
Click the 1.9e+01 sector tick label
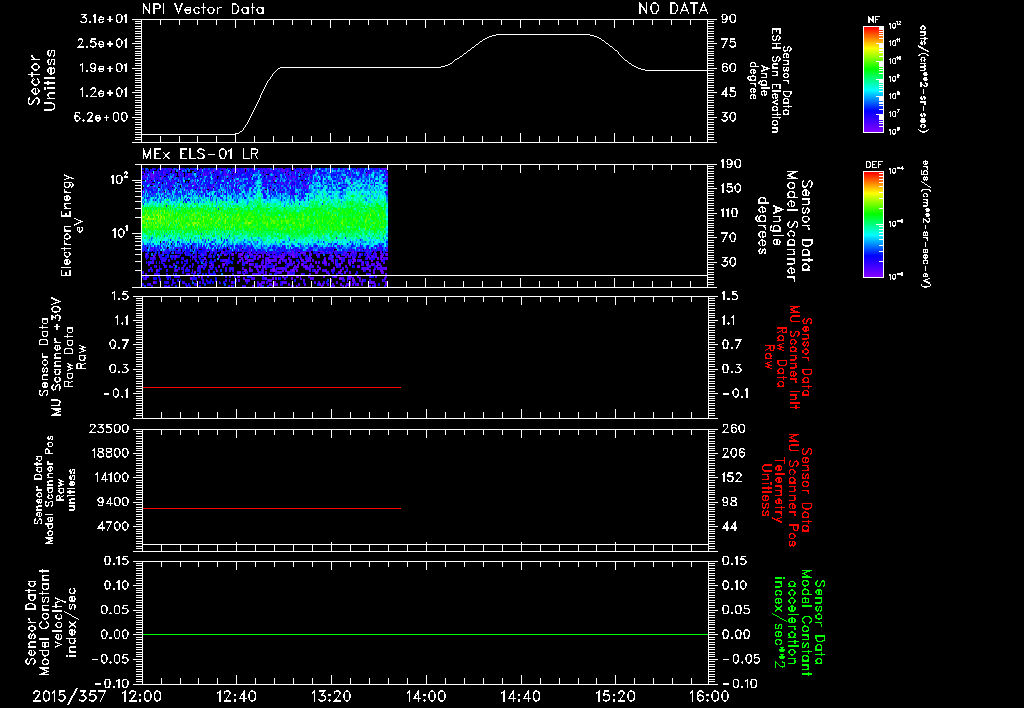[103, 68]
